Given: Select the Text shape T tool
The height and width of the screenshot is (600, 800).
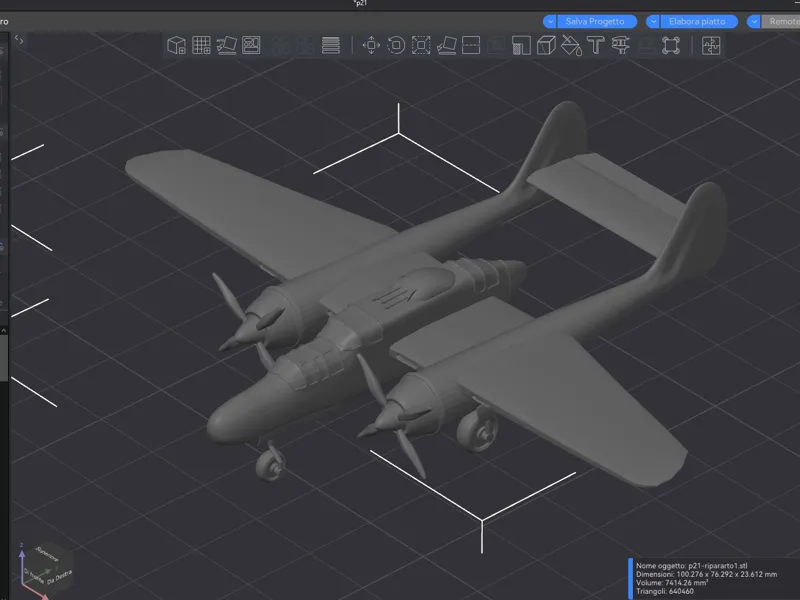Looking at the screenshot, I should [596, 45].
